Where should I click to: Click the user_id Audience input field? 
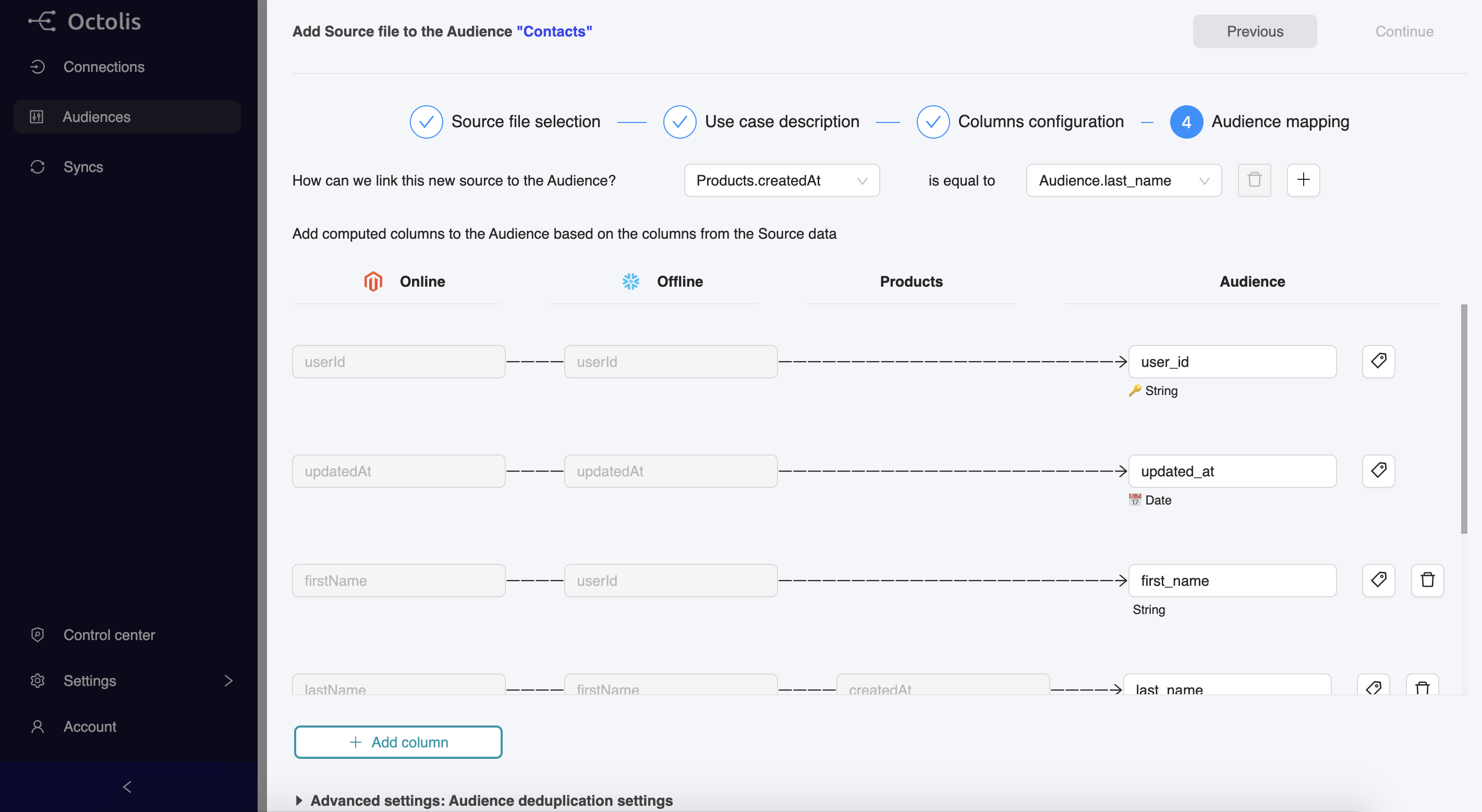pyautogui.click(x=1232, y=361)
